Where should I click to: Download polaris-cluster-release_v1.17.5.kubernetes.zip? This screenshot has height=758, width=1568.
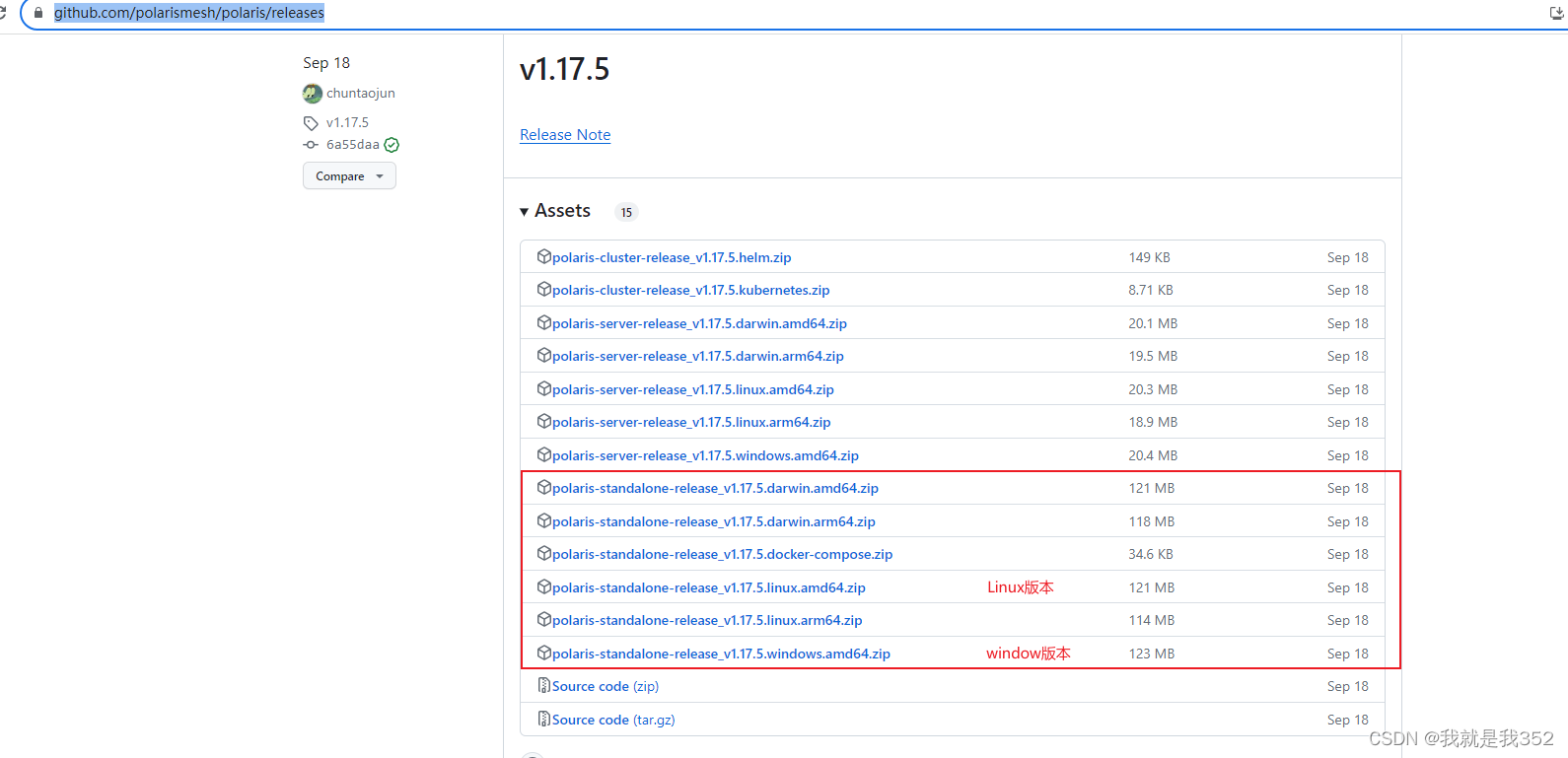click(x=691, y=290)
